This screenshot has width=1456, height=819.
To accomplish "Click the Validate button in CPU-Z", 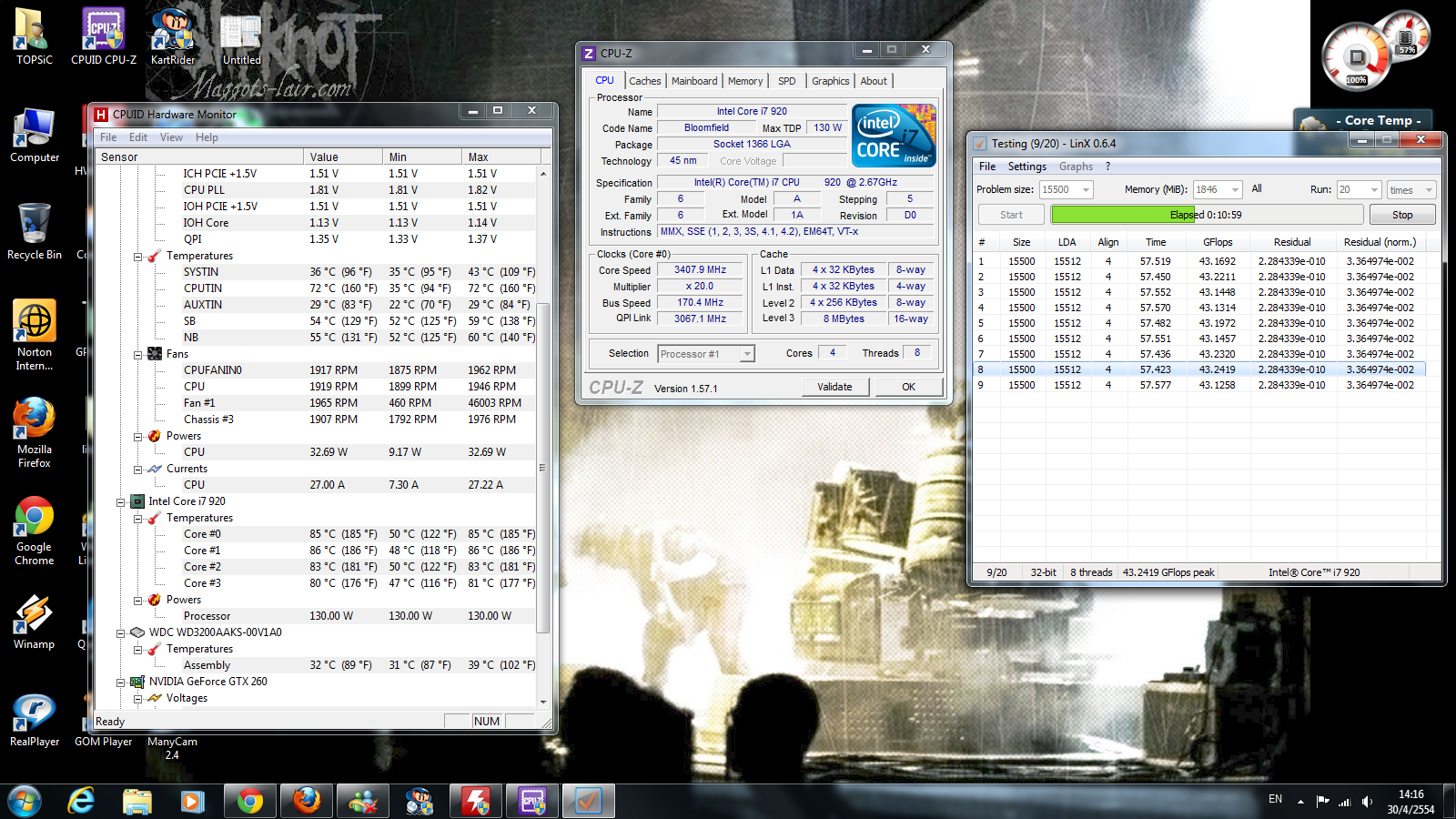I will pyautogui.click(x=834, y=387).
